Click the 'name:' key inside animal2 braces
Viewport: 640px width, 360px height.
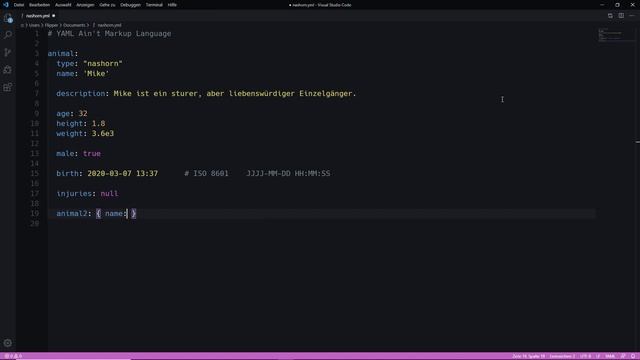pos(116,213)
